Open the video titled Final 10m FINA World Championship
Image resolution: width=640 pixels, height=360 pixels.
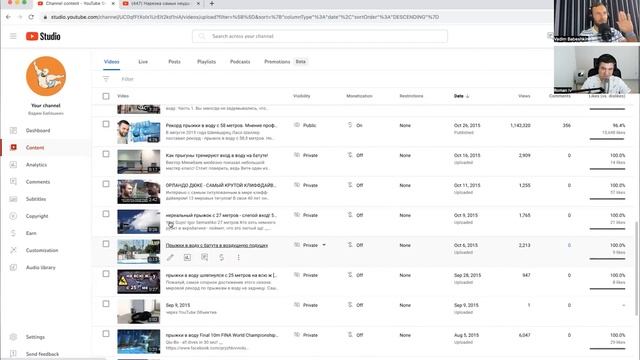[222, 335]
